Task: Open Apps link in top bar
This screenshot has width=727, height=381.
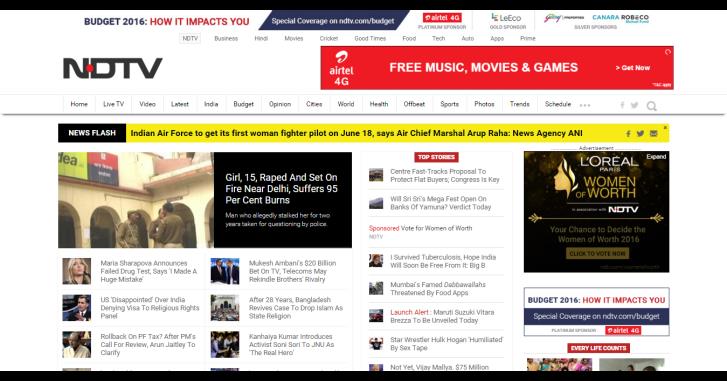Action: pos(497,38)
